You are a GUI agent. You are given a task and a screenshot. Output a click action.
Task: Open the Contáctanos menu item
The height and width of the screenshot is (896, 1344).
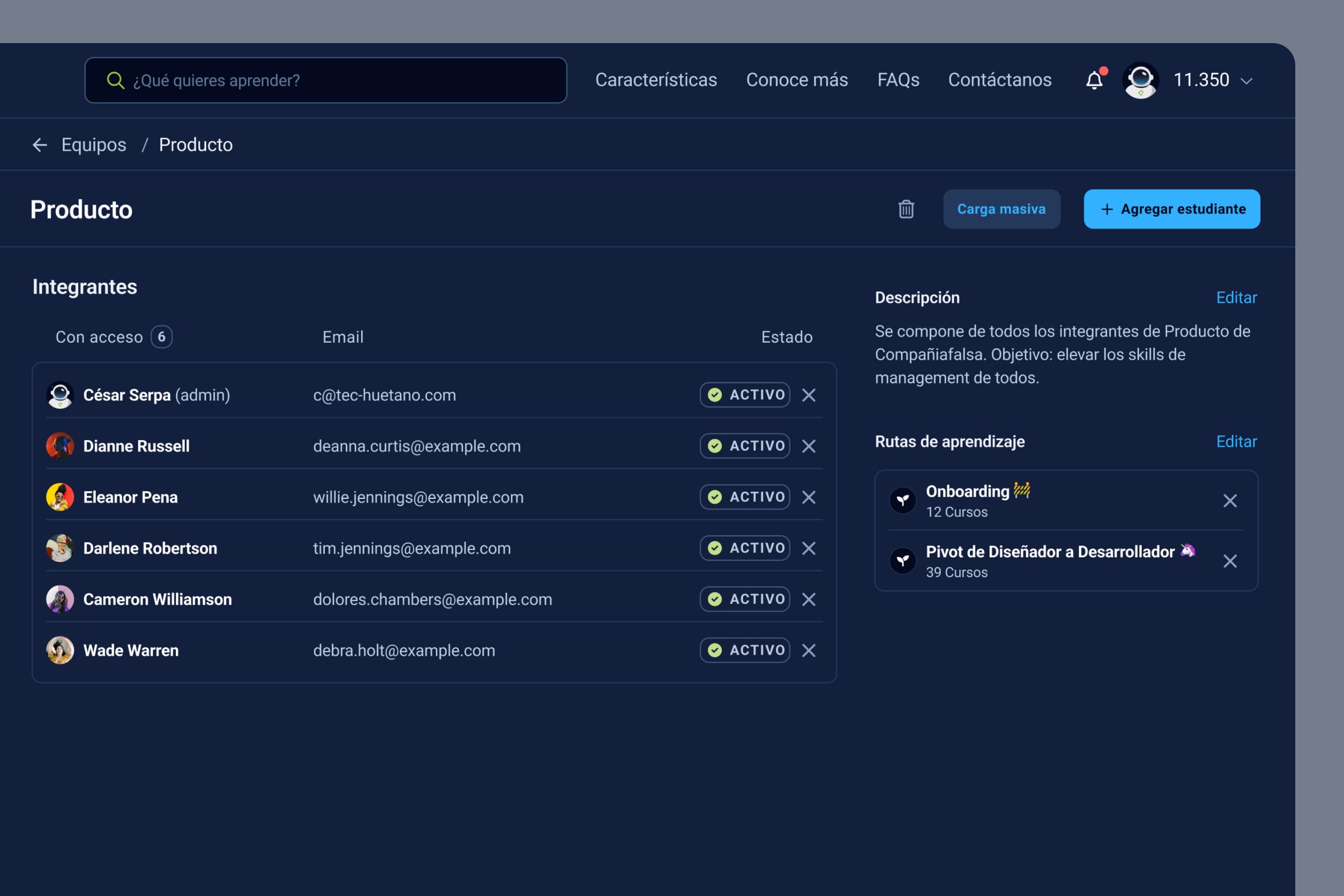coord(1000,80)
